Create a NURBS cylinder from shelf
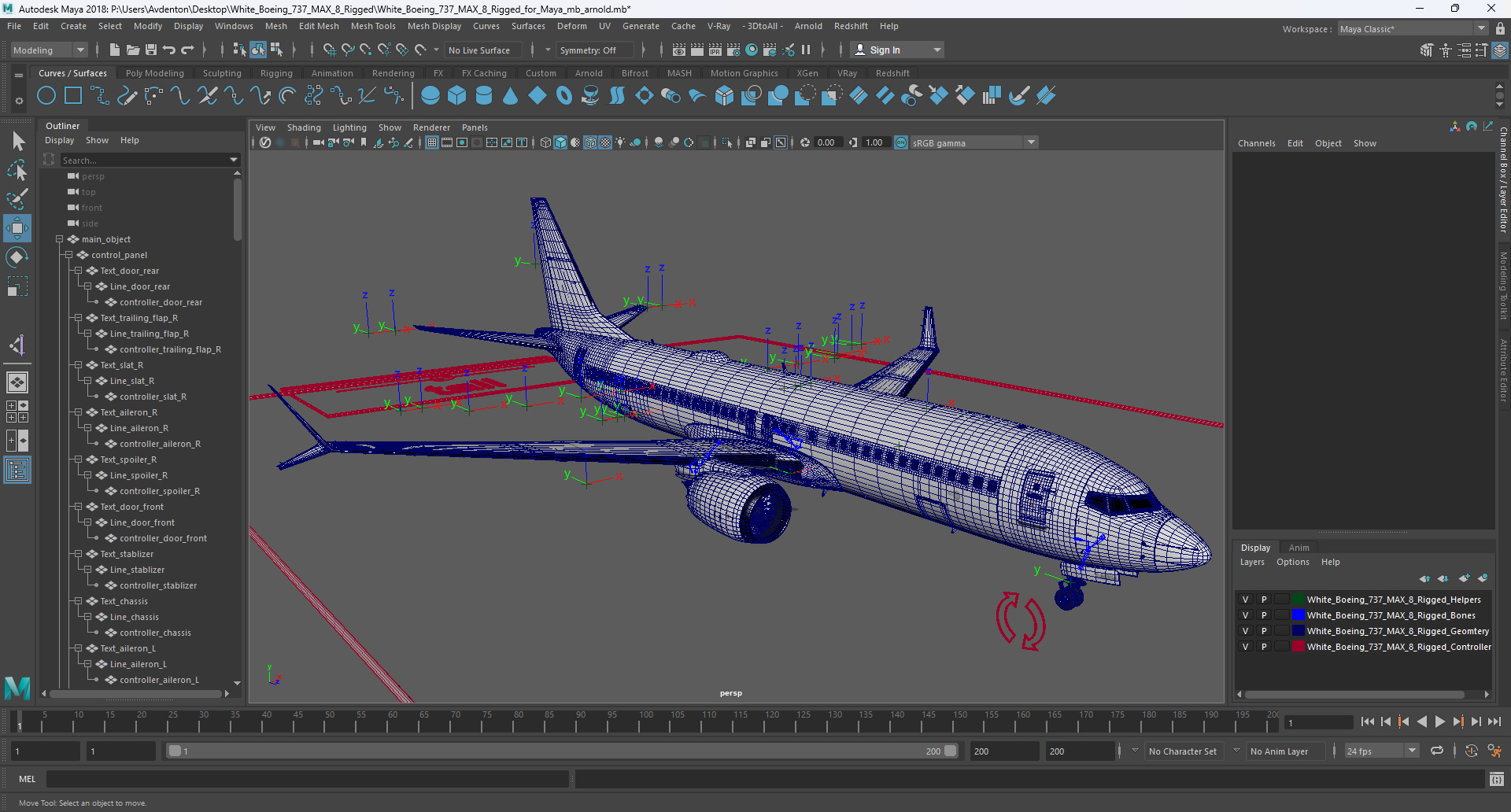 coord(484,96)
